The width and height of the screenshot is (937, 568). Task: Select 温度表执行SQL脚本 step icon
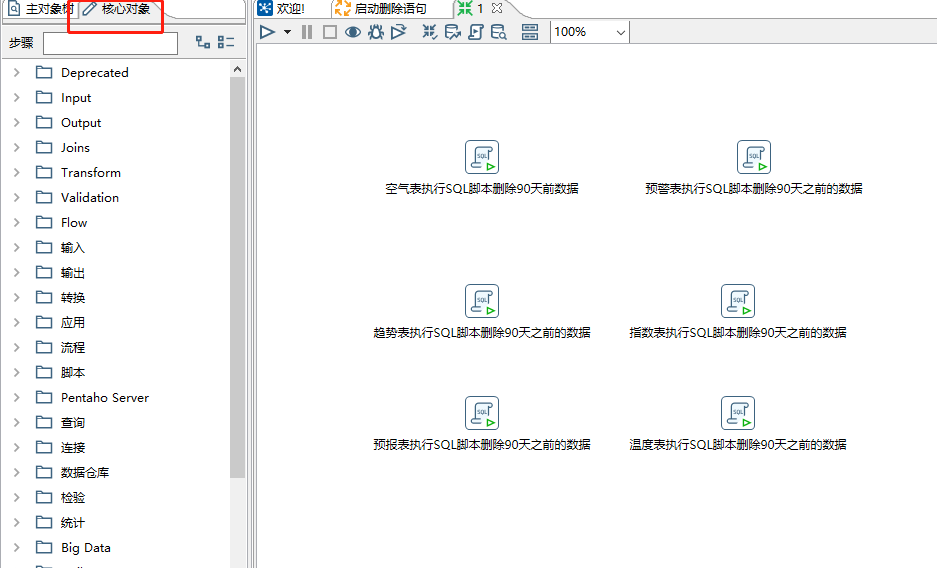click(737, 413)
